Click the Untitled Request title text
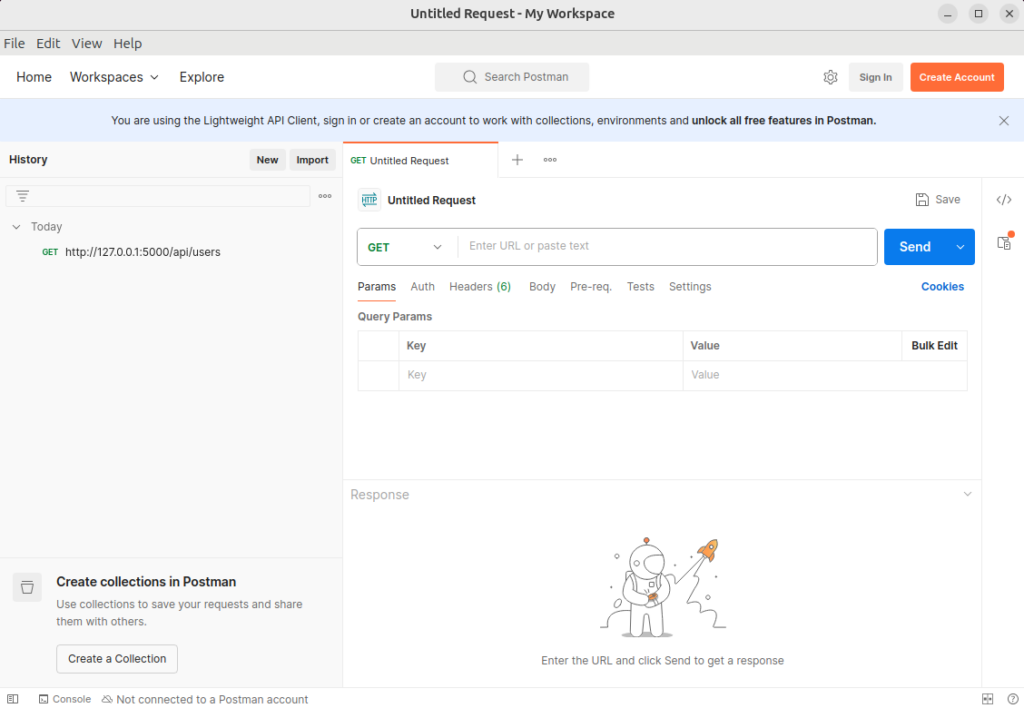1024x708 pixels. click(x=432, y=201)
